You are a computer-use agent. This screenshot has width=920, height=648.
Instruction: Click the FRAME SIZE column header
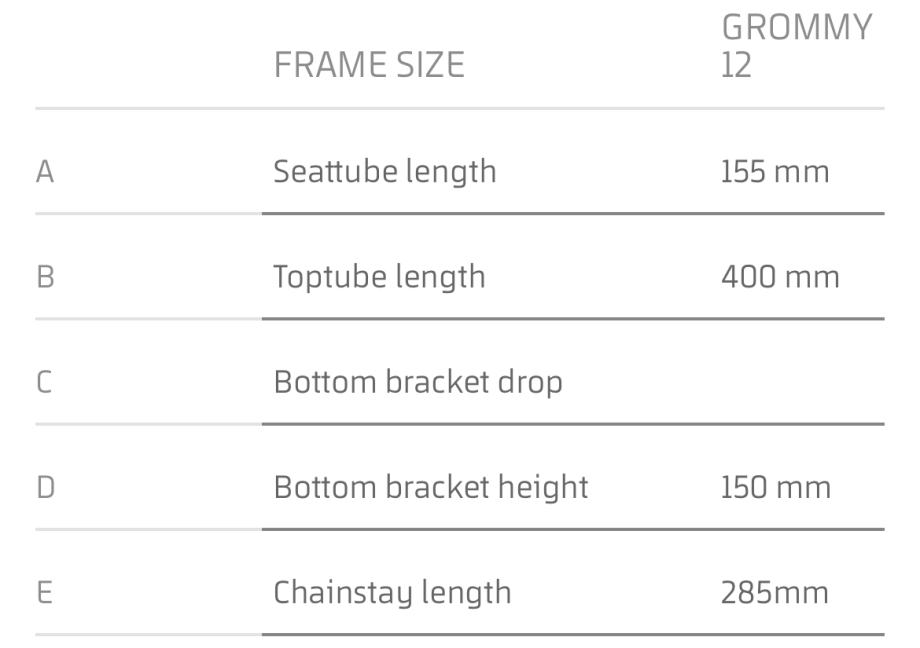click(369, 65)
